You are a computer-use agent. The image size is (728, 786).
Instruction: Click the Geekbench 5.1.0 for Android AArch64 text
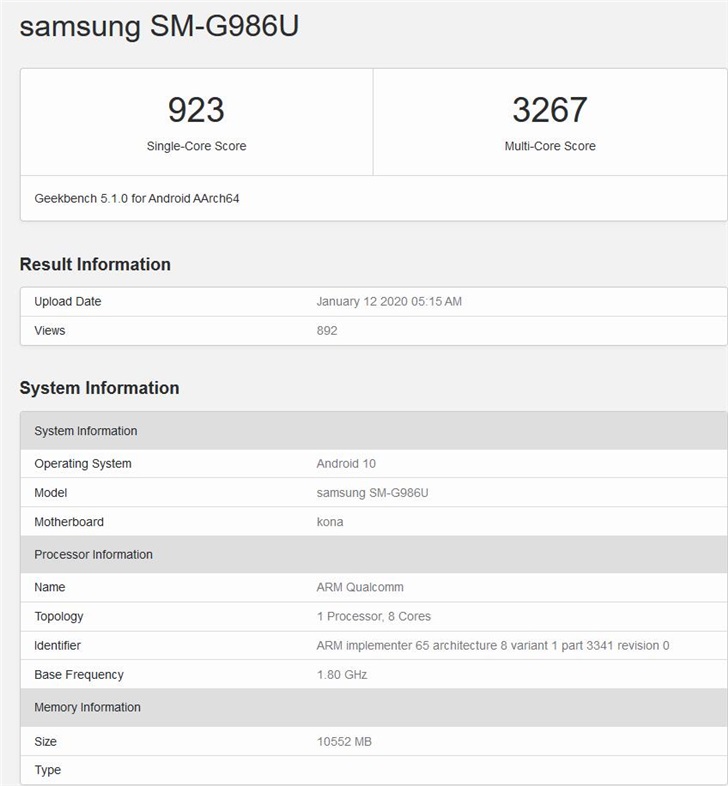pyautogui.click(x=137, y=198)
